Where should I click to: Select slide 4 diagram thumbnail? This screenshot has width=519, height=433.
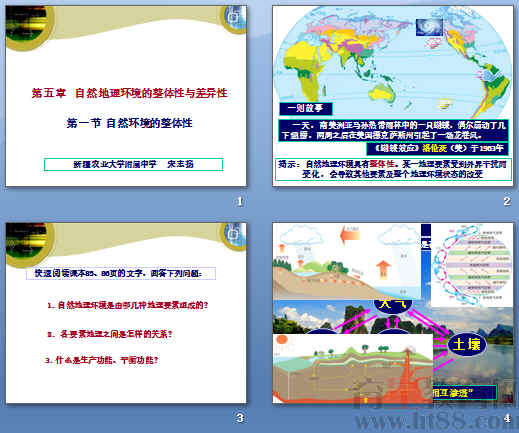coord(393,313)
